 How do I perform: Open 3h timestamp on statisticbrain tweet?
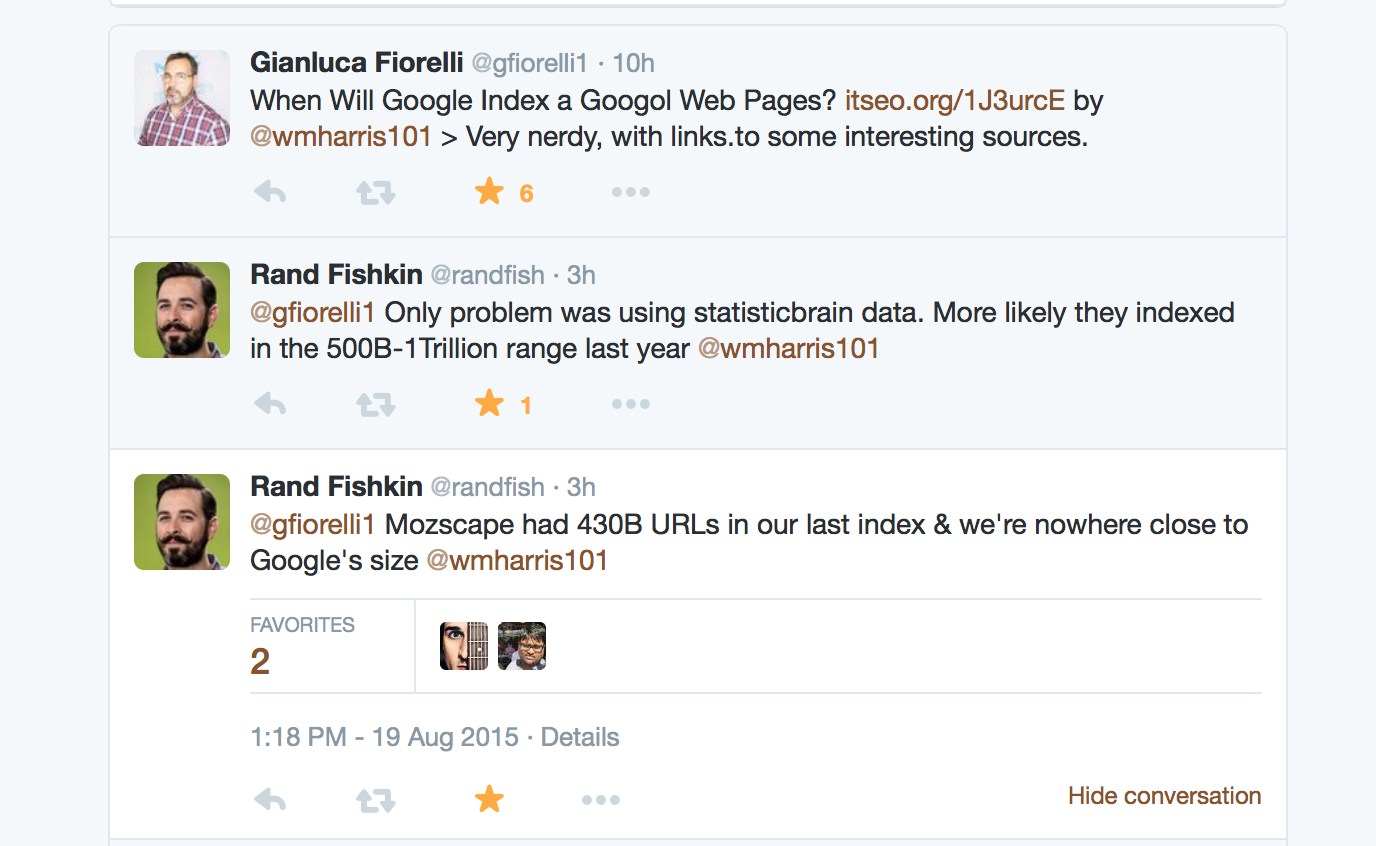click(x=581, y=276)
